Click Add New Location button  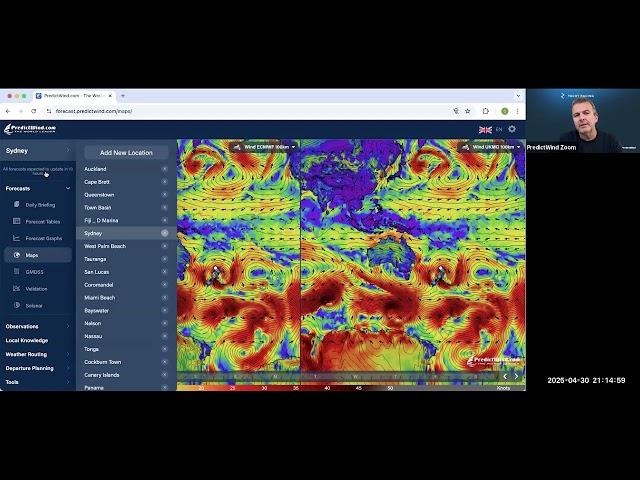[x=126, y=153]
